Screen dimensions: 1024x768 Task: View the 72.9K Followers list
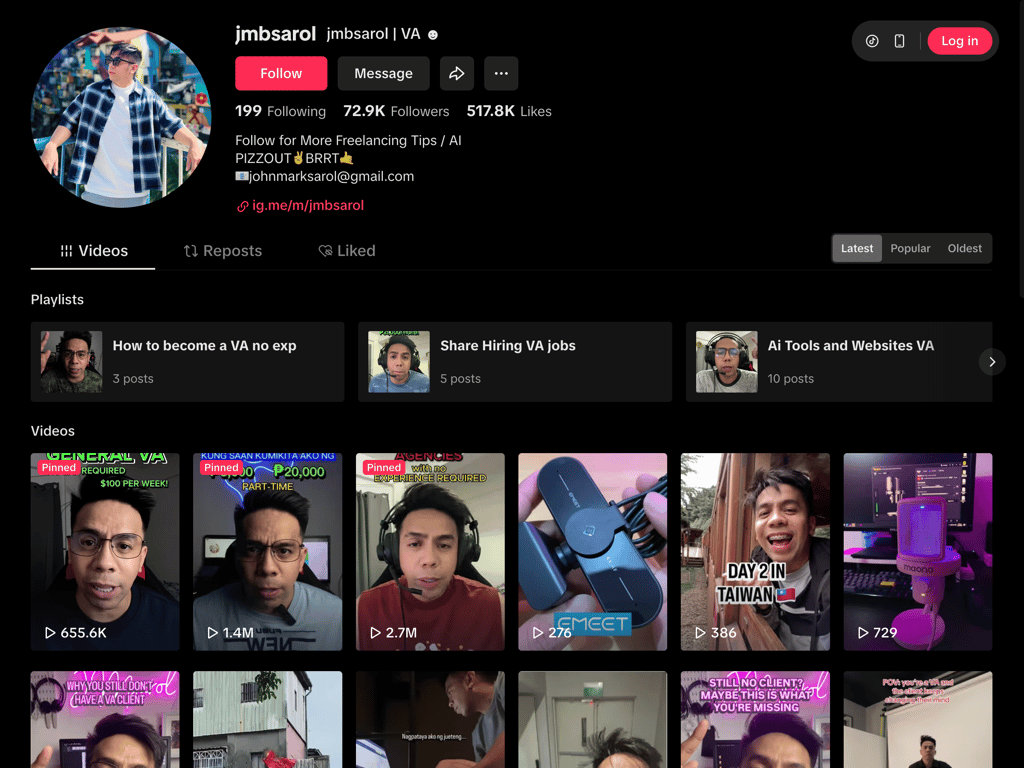click(396, 111)
